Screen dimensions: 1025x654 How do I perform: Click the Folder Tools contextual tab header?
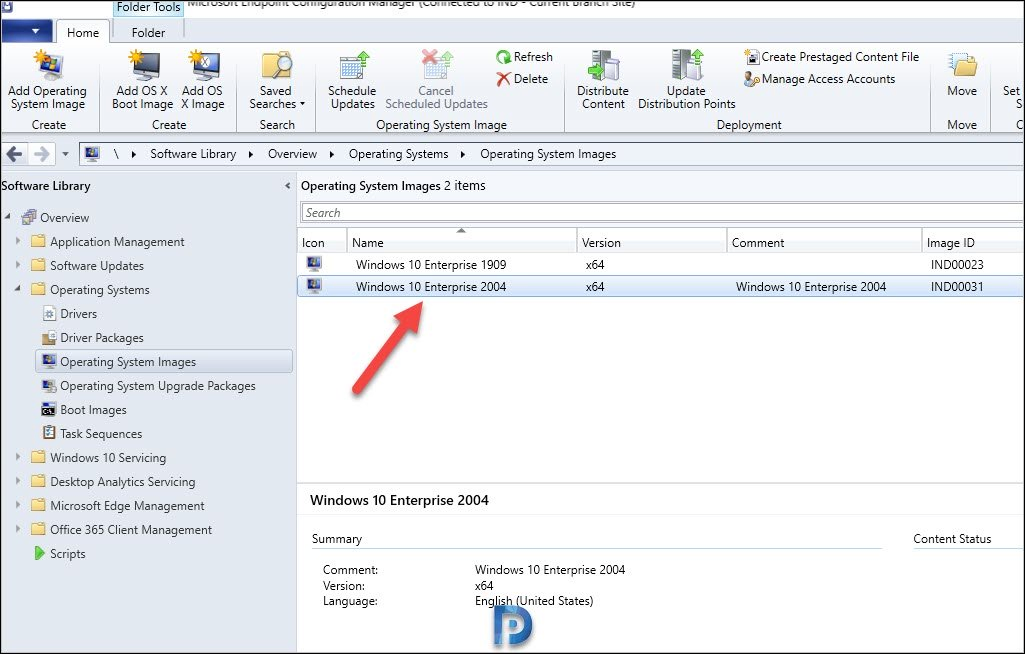click(x=148, y=7)
